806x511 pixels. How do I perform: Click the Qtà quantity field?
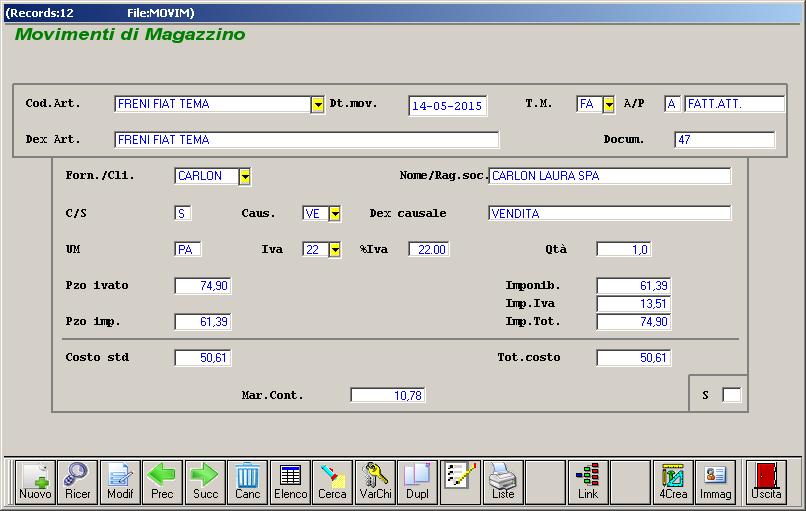[624, 249]
